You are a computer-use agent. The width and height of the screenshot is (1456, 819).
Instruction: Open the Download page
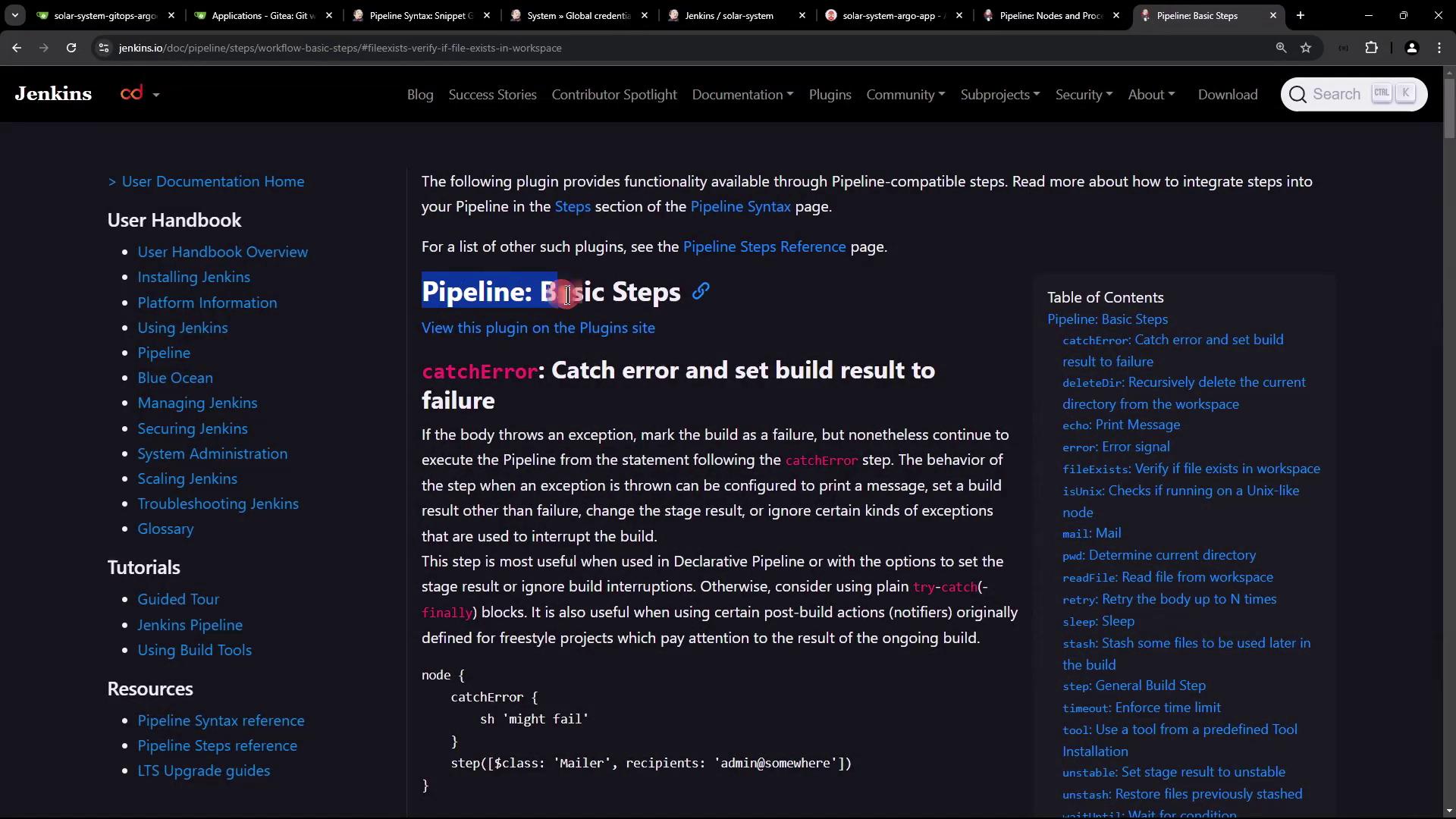1228,95
